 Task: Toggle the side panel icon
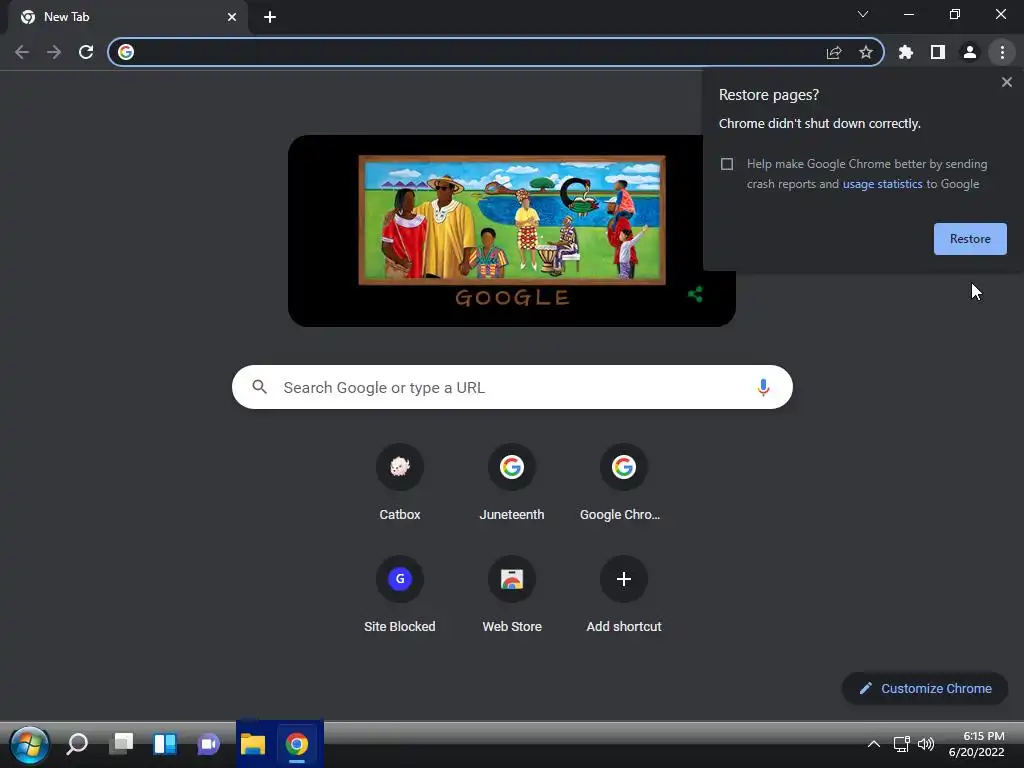(x=938, y=52)
